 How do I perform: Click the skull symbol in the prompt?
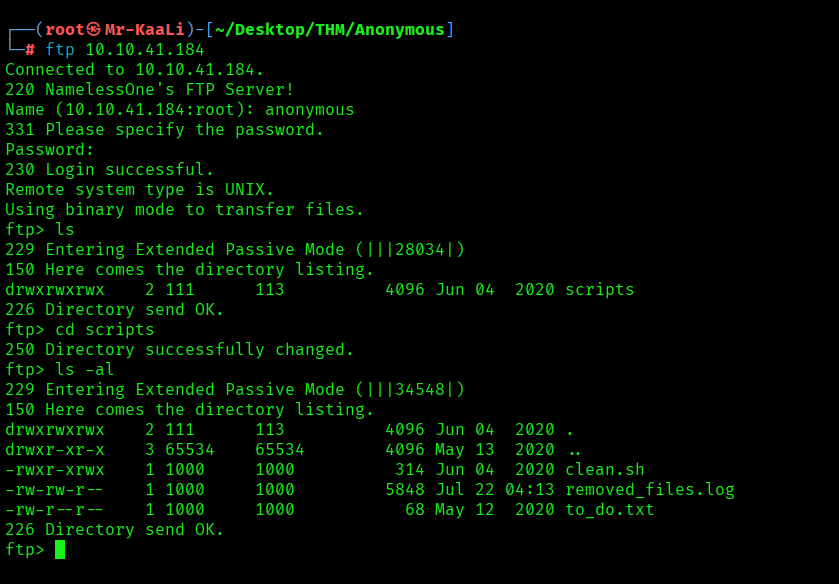[95, 30]
